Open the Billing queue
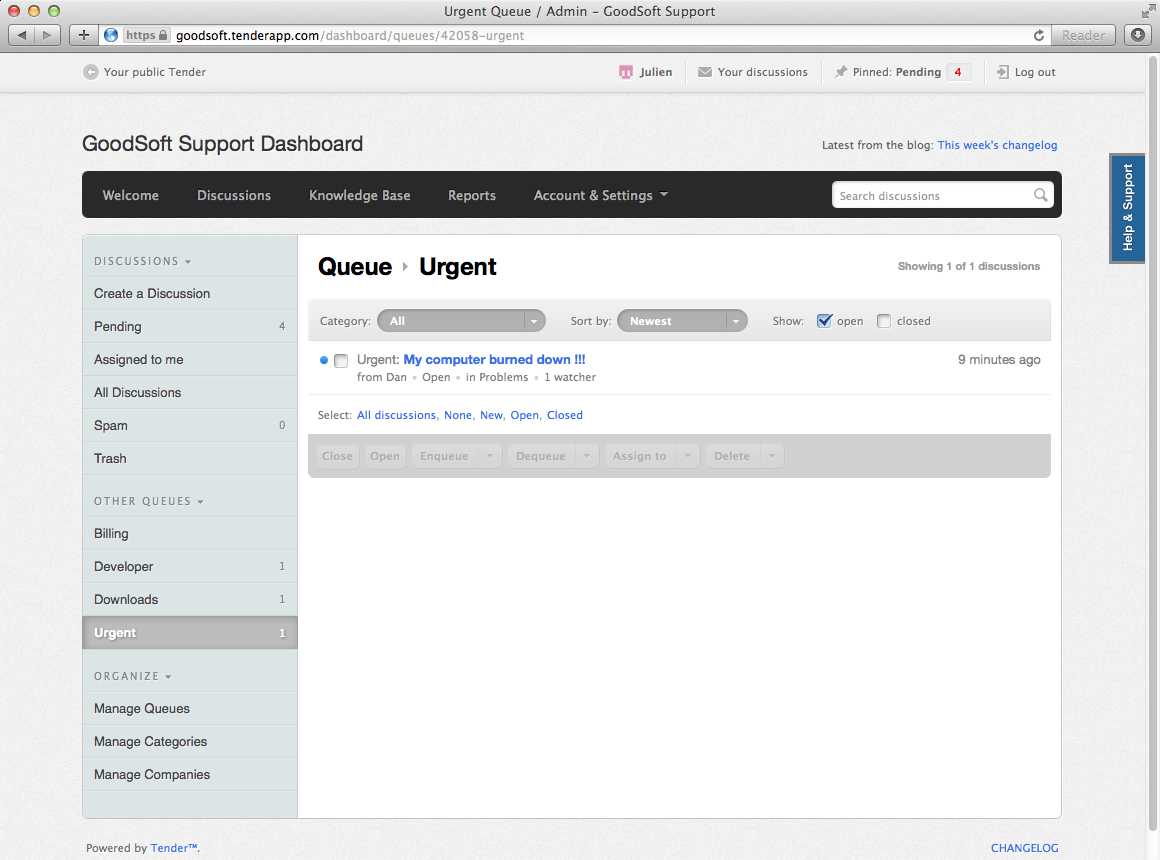Viewport: 1160px width, 860px height. coord(190,534)
